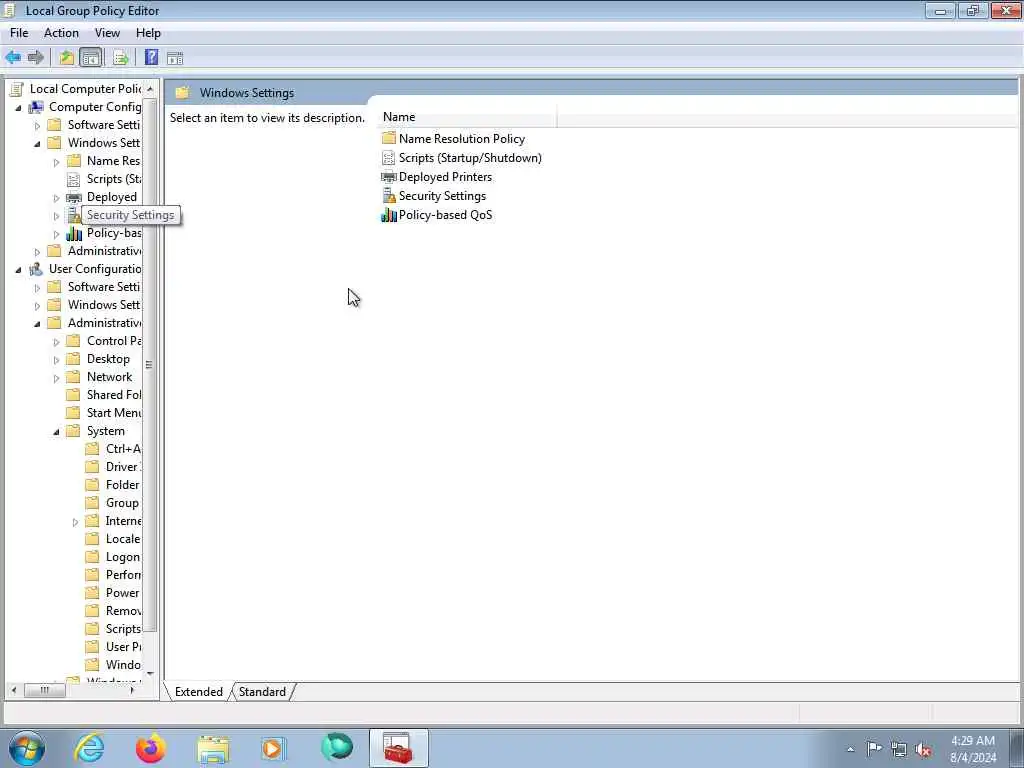
Task: Click tree vertical scrollbar thumb
Action: click(x=150, y=364)
